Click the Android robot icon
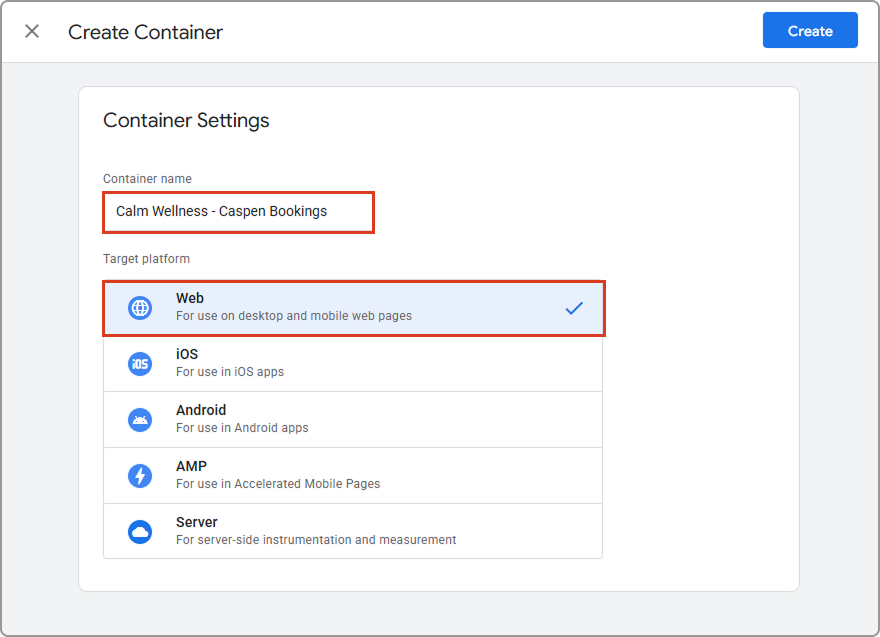Screen dimensions: 880x637 click(140, 420)
